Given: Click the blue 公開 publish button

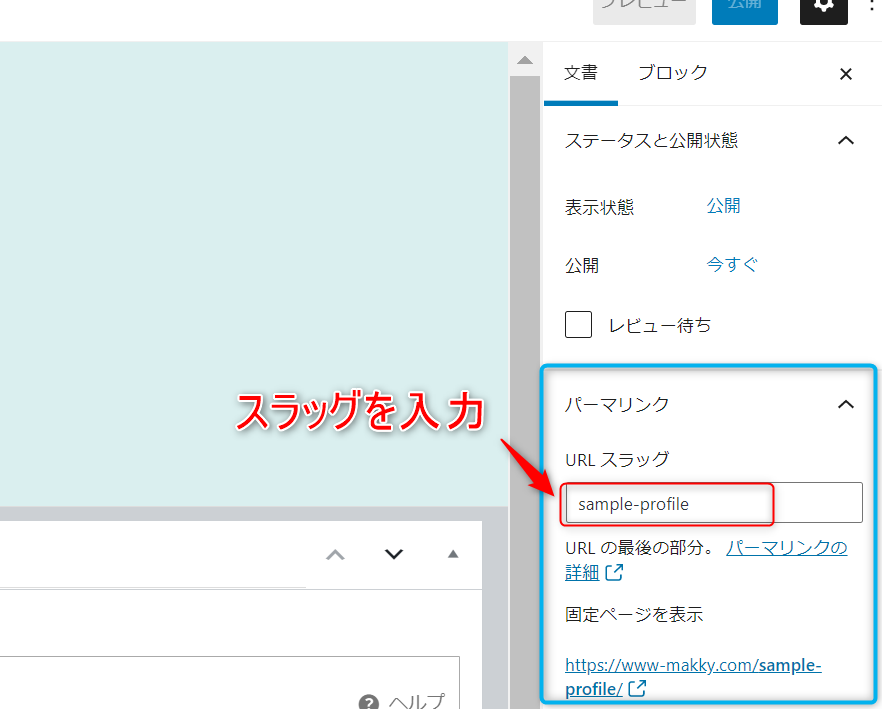Looking at the screenshot, I should (x=745, y=10).
